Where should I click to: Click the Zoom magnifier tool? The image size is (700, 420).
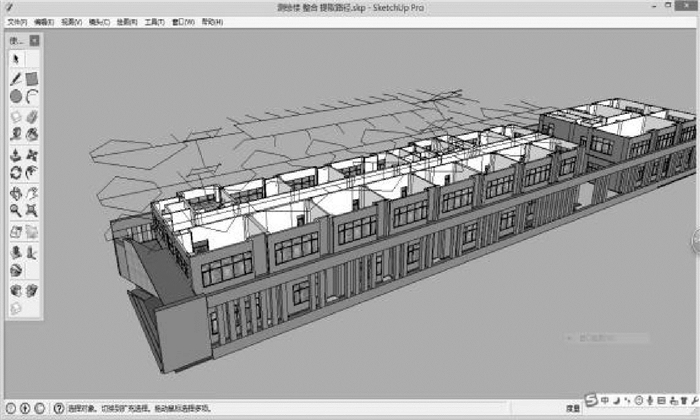click(16, 211)
